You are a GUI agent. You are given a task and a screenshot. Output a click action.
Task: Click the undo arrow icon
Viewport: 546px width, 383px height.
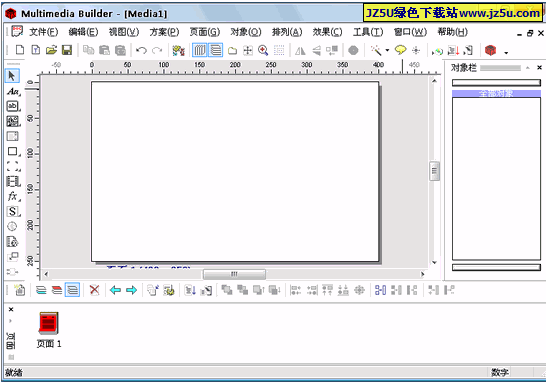(141, 50)
